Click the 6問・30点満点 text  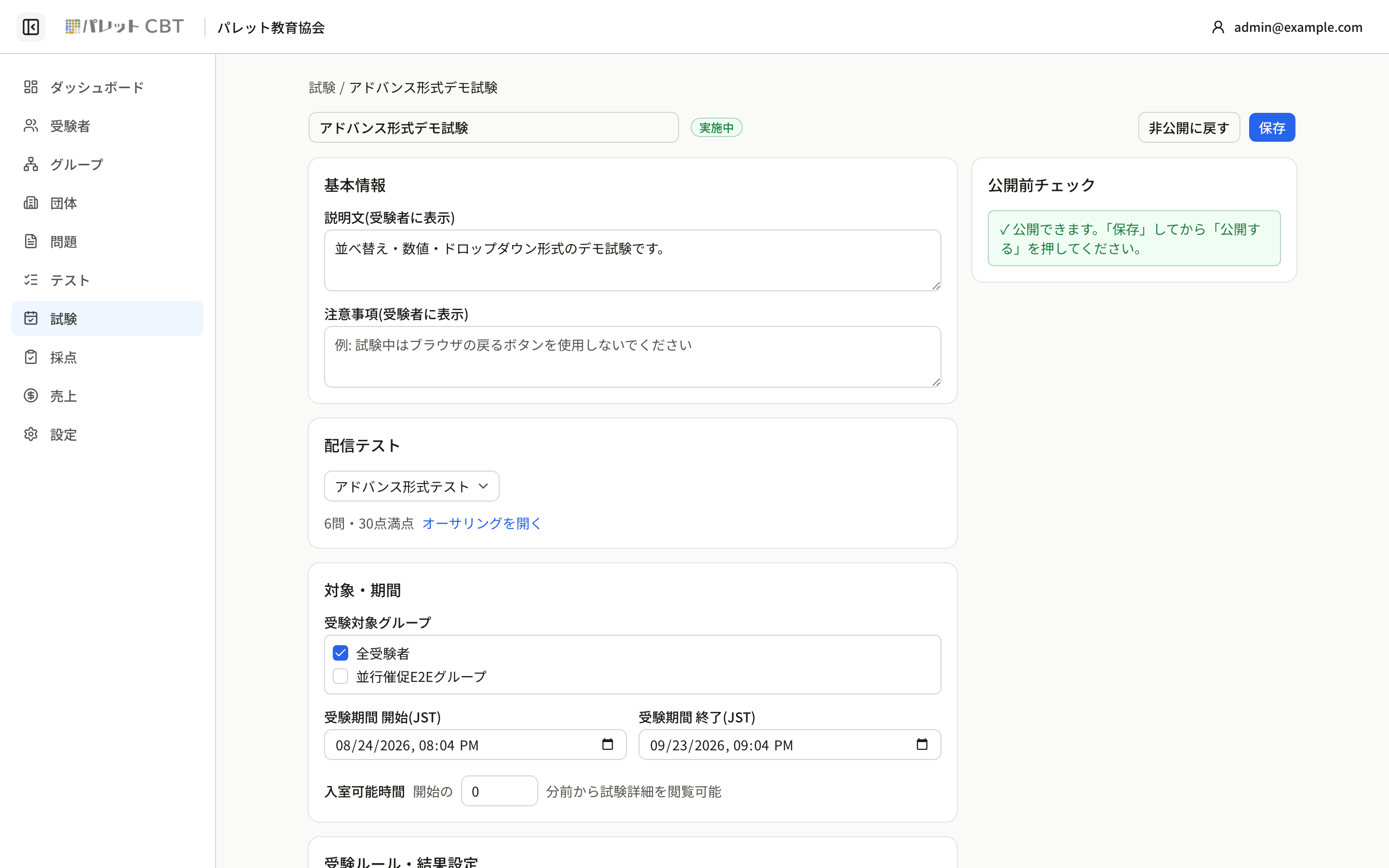tap(369, 523)
